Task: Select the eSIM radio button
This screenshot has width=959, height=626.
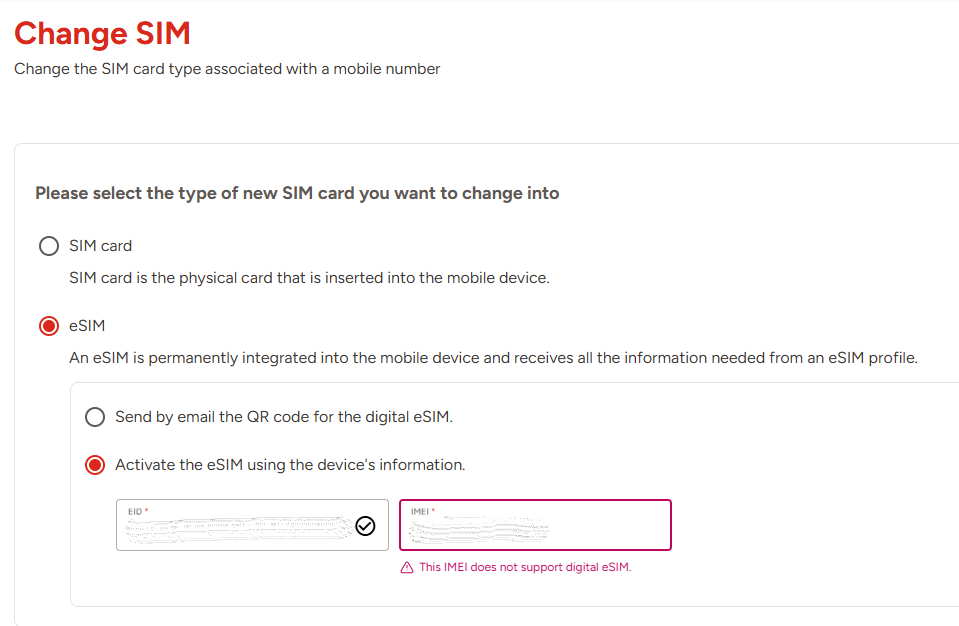Action: tap(48, 326)
